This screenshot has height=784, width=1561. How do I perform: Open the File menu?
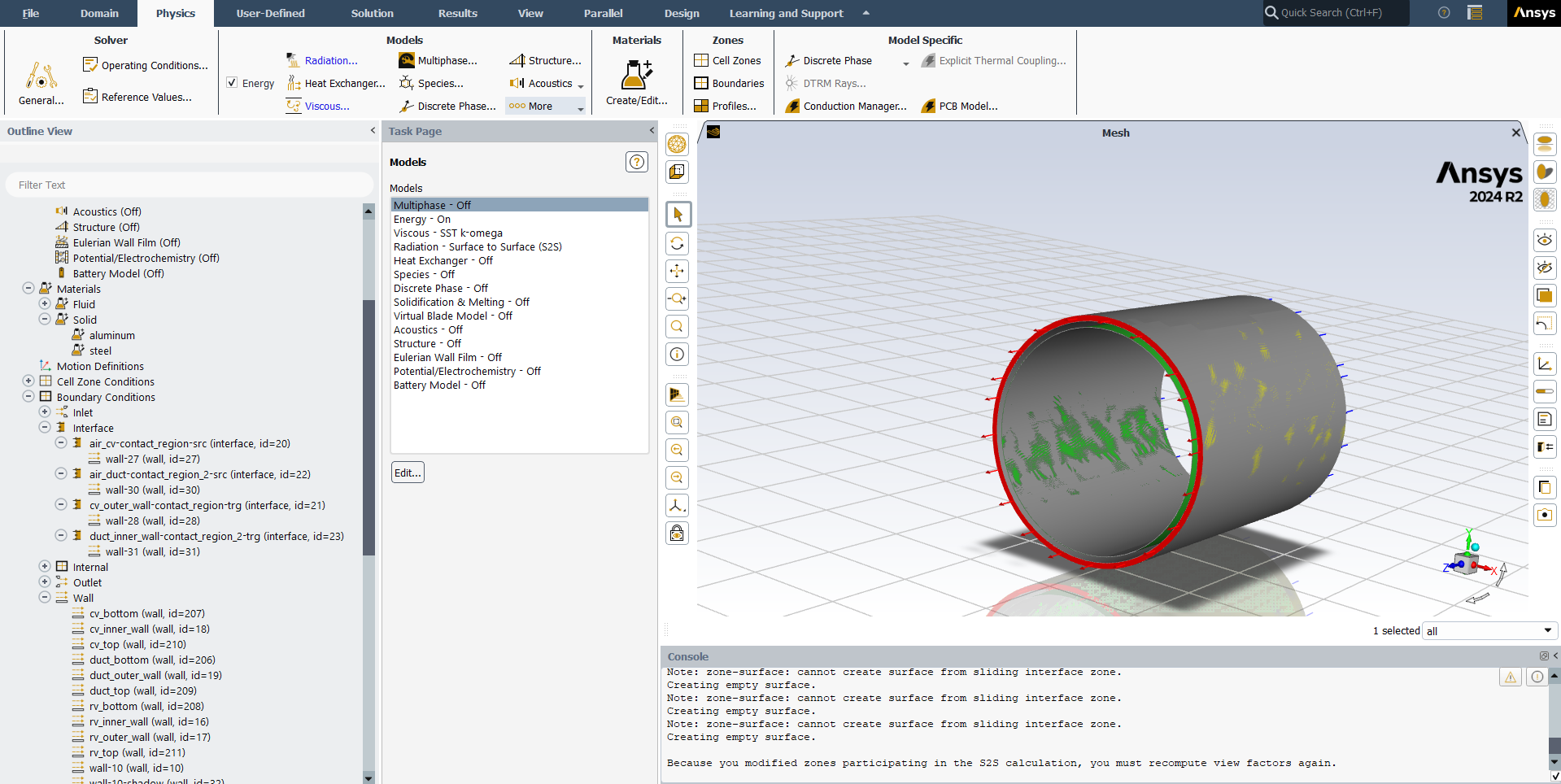(31, 13)
